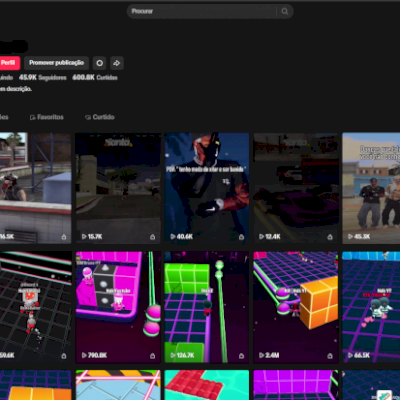Image resolution: width=400 pixels, height=400 pixels.
Task: Click lock icon on the 790.8K video
Action: tap(152, 356)
